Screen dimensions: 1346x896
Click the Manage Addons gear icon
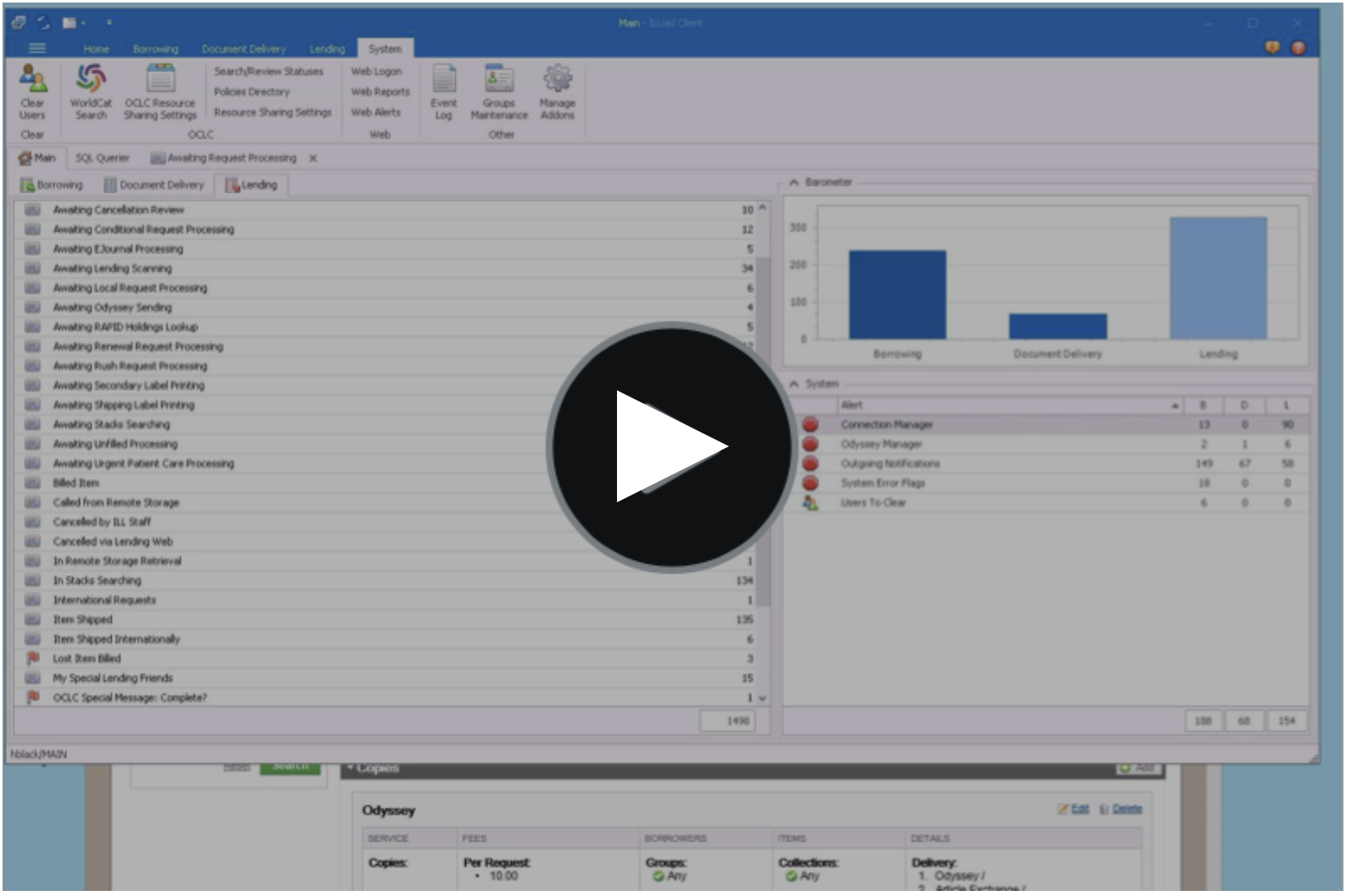coord(558,79)
